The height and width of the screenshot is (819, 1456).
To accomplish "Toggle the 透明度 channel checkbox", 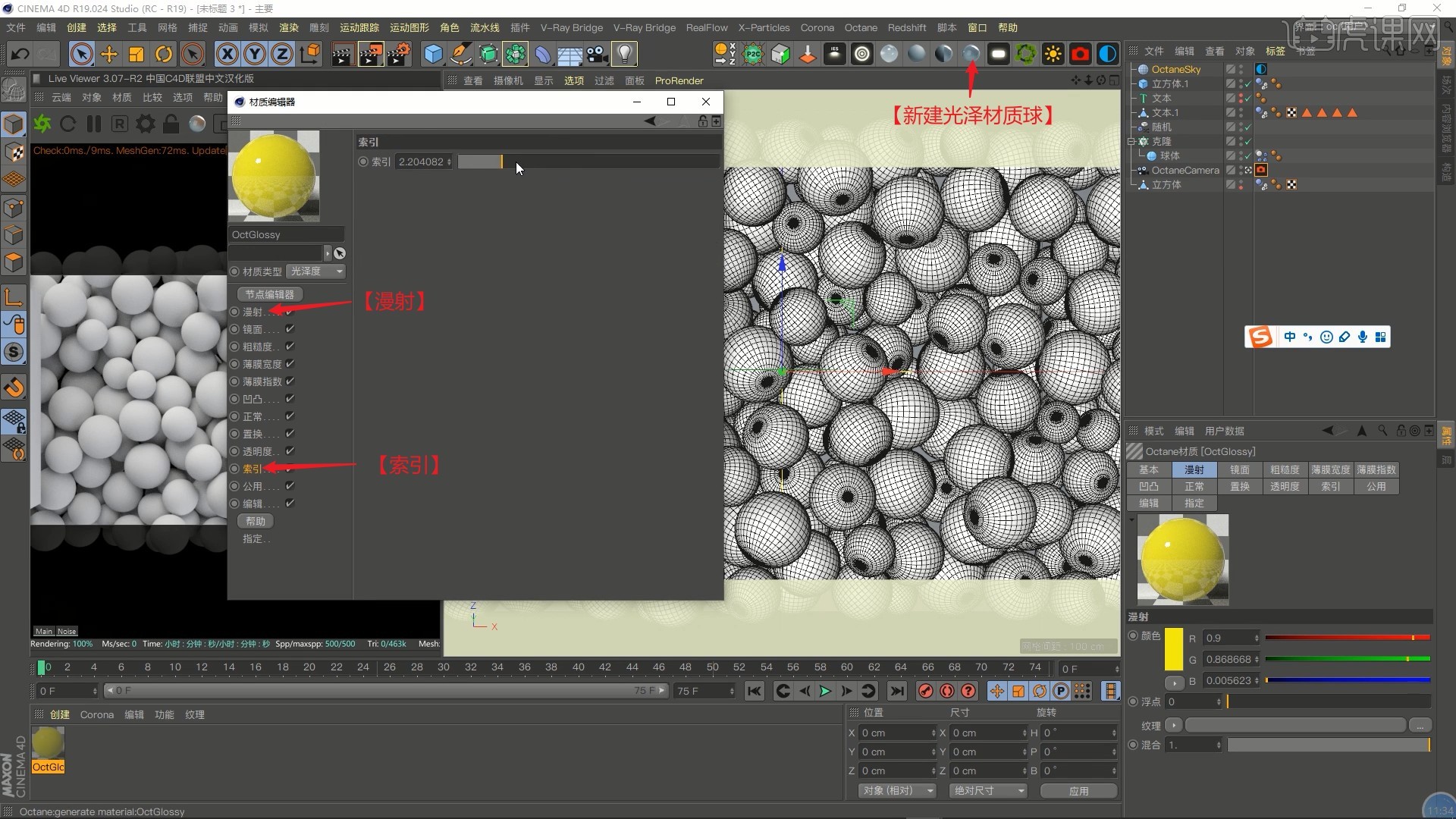I will (x=290, y=451).
